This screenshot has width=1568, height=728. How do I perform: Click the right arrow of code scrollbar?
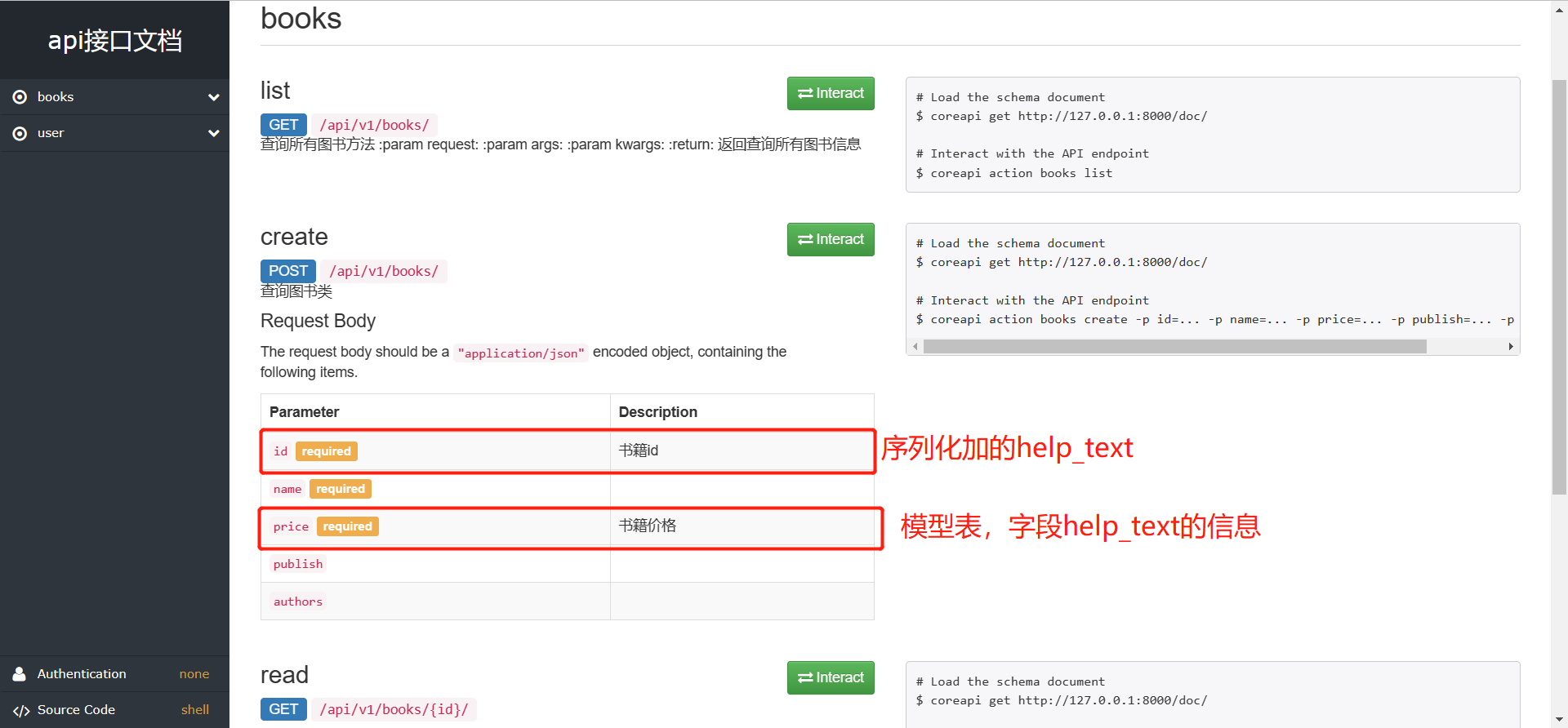[1511, 347]
